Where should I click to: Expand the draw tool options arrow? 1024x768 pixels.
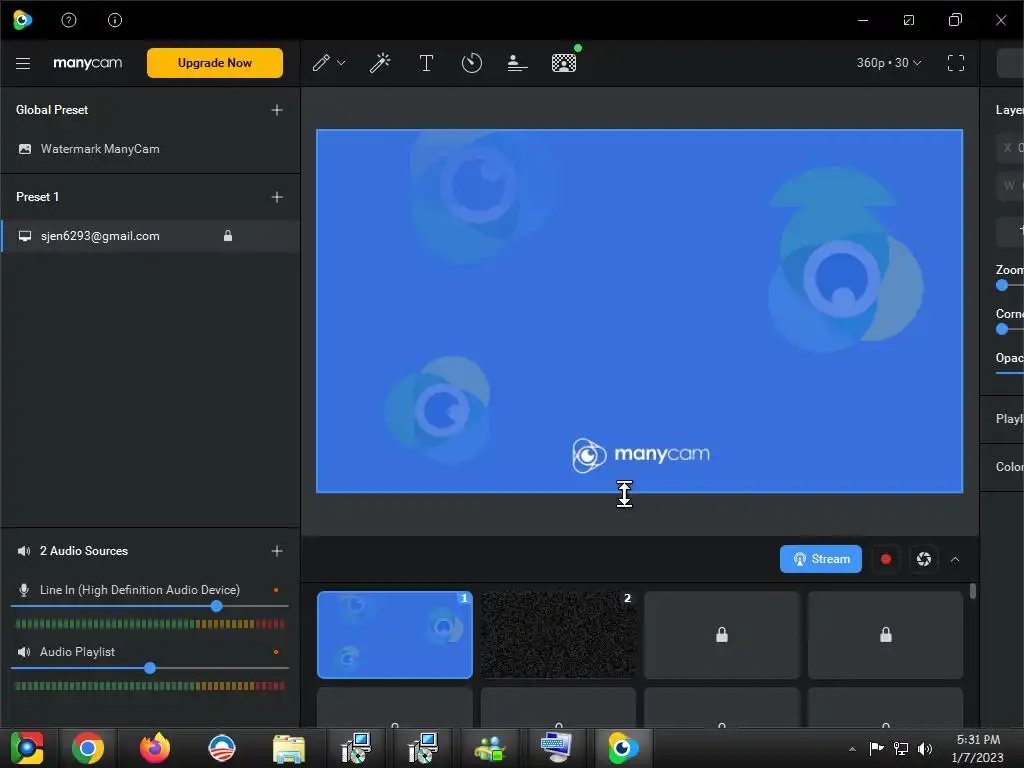point(341,63)
